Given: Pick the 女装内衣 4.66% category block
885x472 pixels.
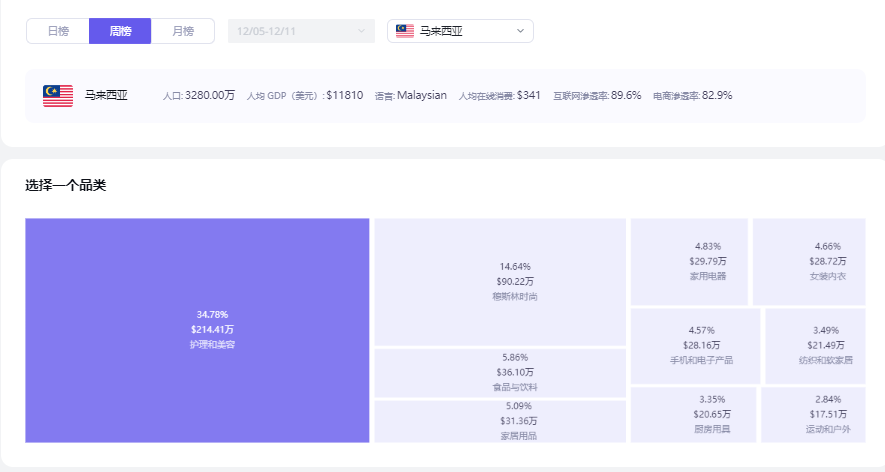Looking at the screenshot, I should pos(809,261).
